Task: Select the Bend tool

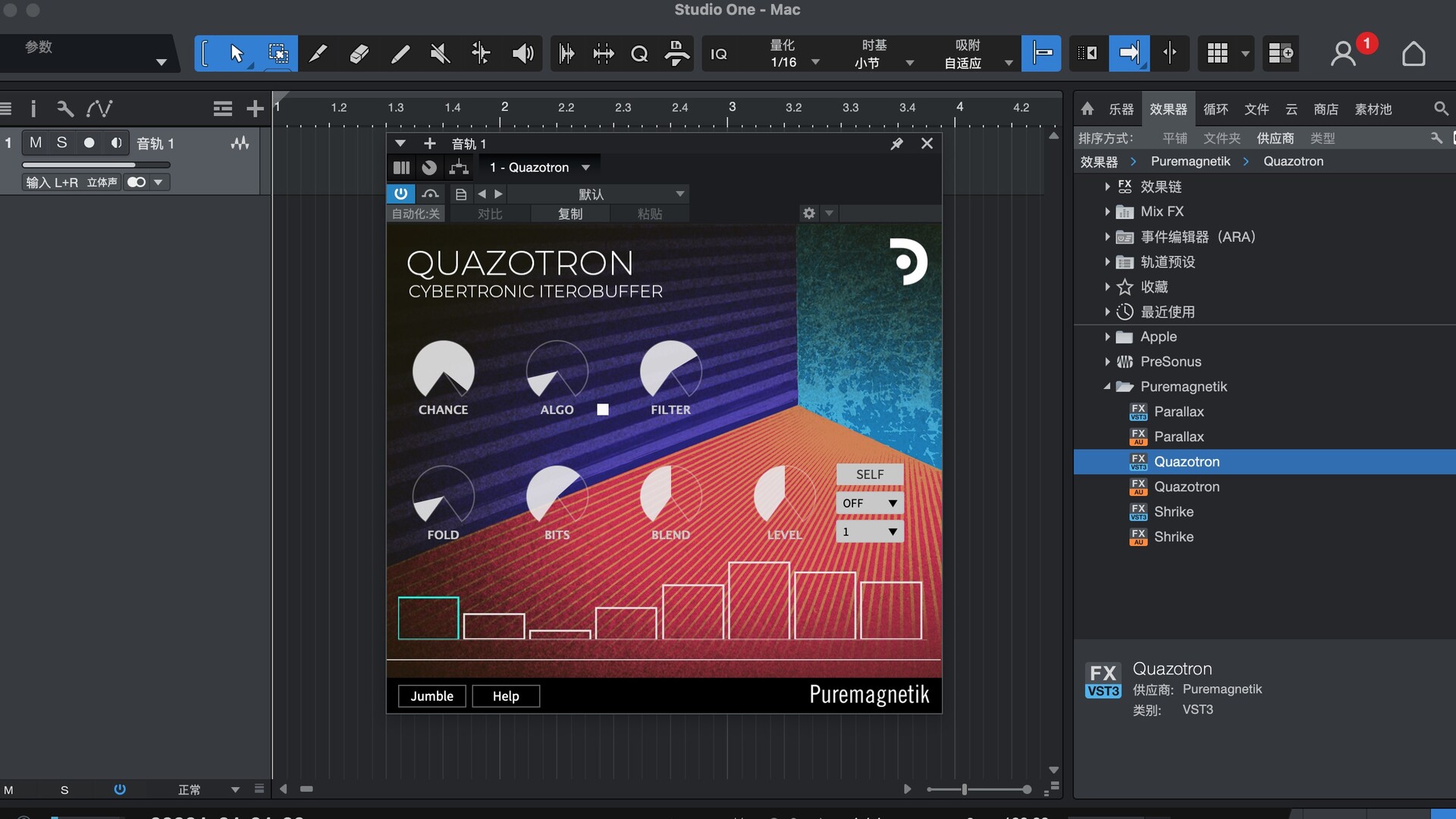Action: tap(481, 54)
